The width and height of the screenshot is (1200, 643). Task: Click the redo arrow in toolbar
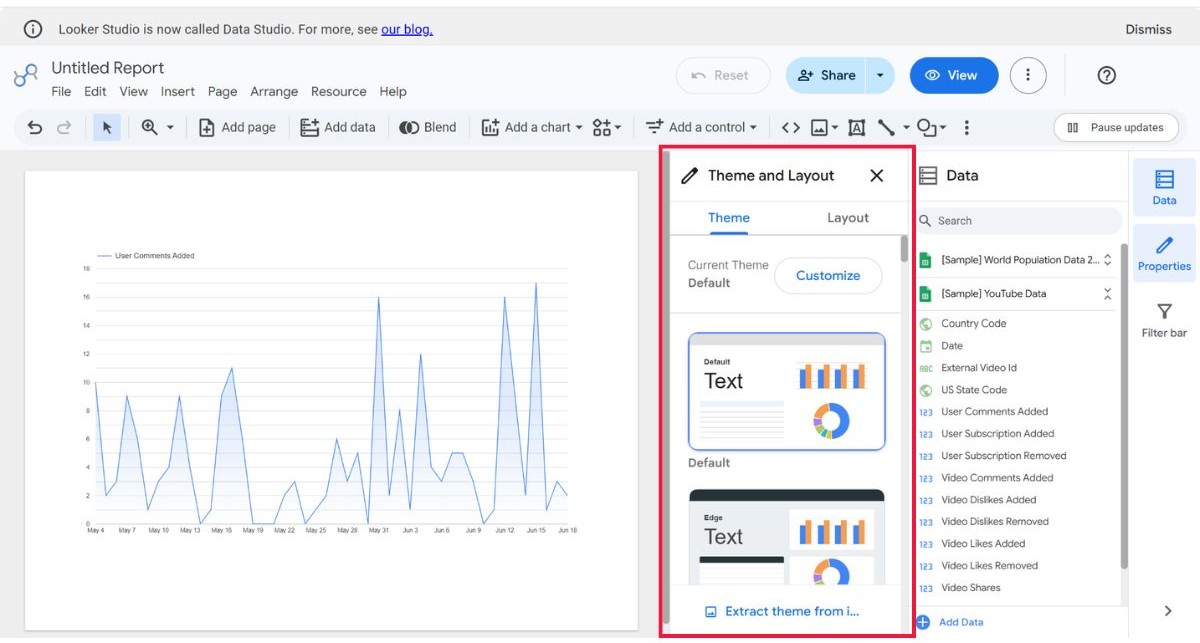coord(64,127)
